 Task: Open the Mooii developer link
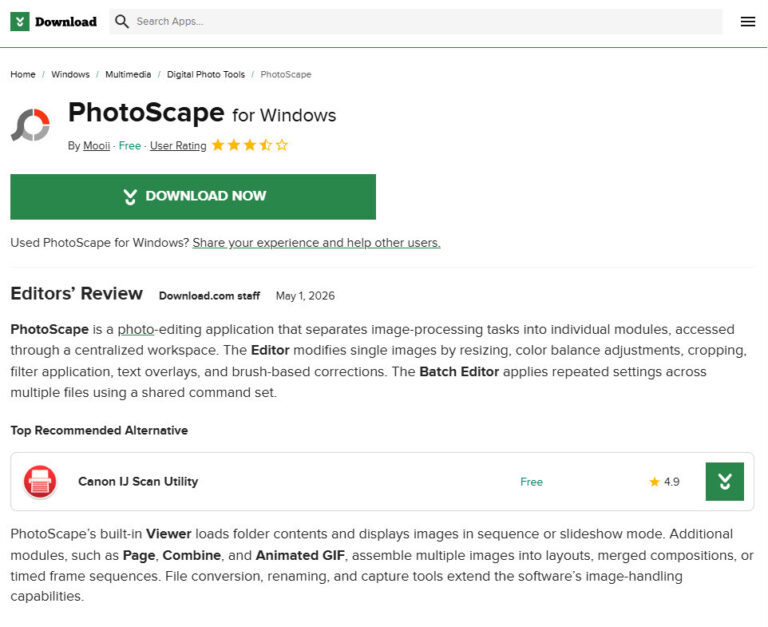96,146
